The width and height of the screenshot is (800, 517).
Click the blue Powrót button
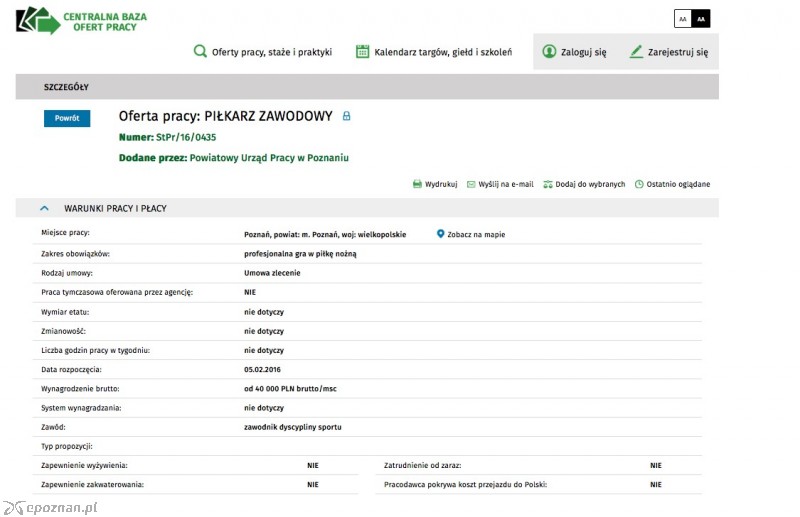click(x=67, y=118)
